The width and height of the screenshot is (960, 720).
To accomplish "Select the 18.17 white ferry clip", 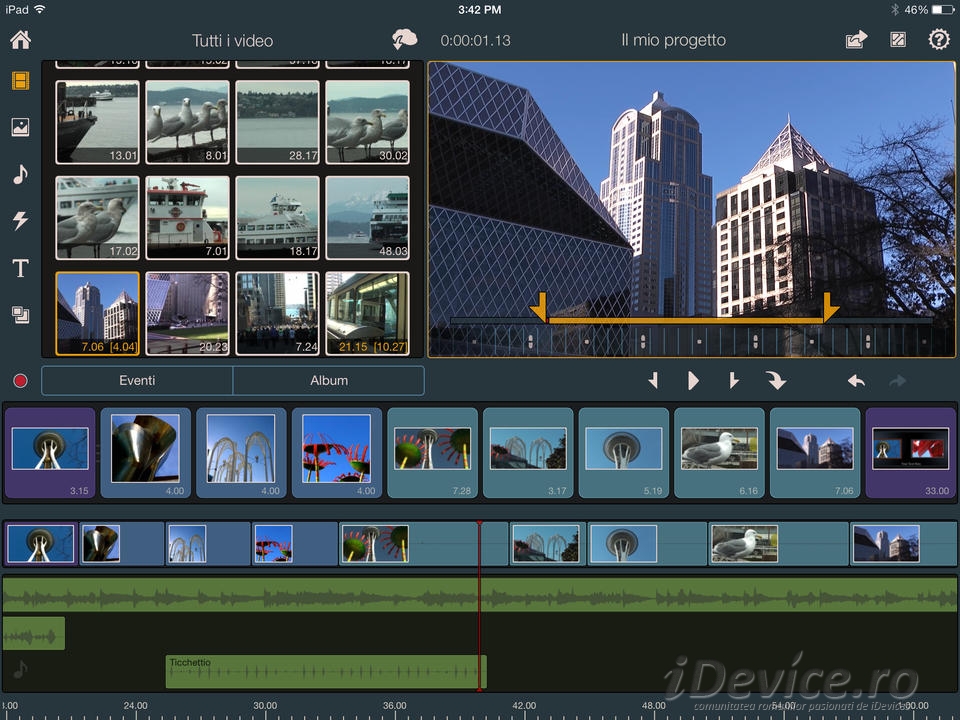I will pos(277,218).
